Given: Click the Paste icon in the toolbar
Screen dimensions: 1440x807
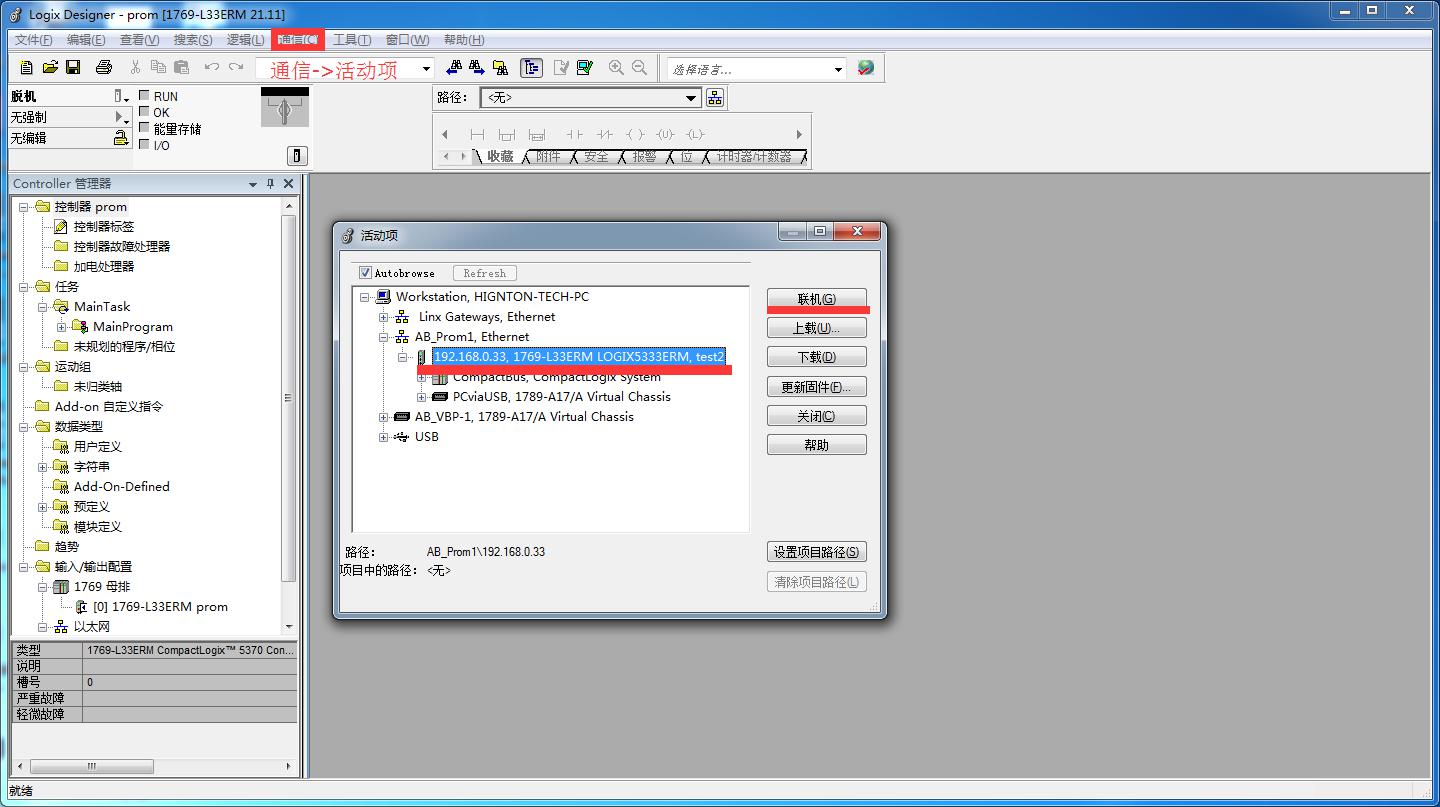Looking at the screenshot, I should [x=181, y=67].
